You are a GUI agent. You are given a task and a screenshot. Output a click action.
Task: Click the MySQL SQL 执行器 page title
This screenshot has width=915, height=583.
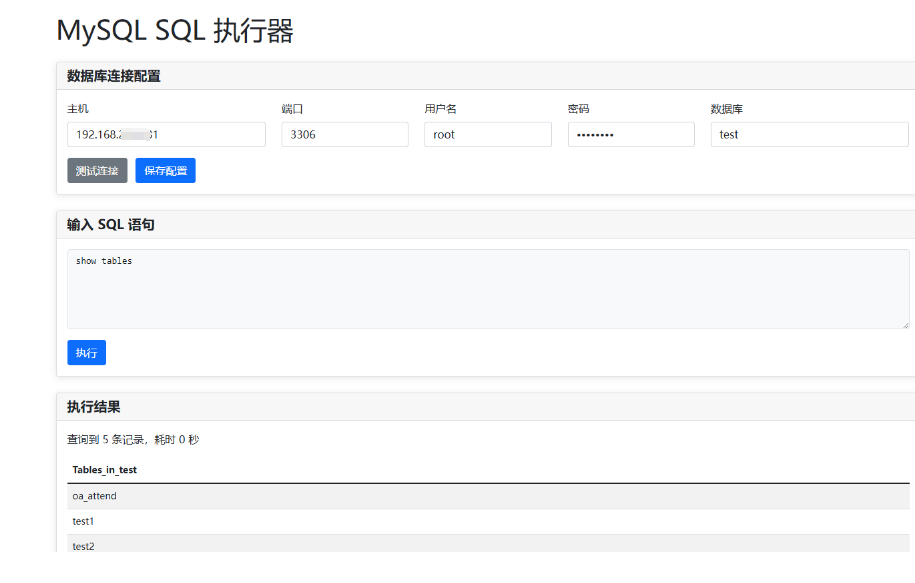[x=175, y=30]
